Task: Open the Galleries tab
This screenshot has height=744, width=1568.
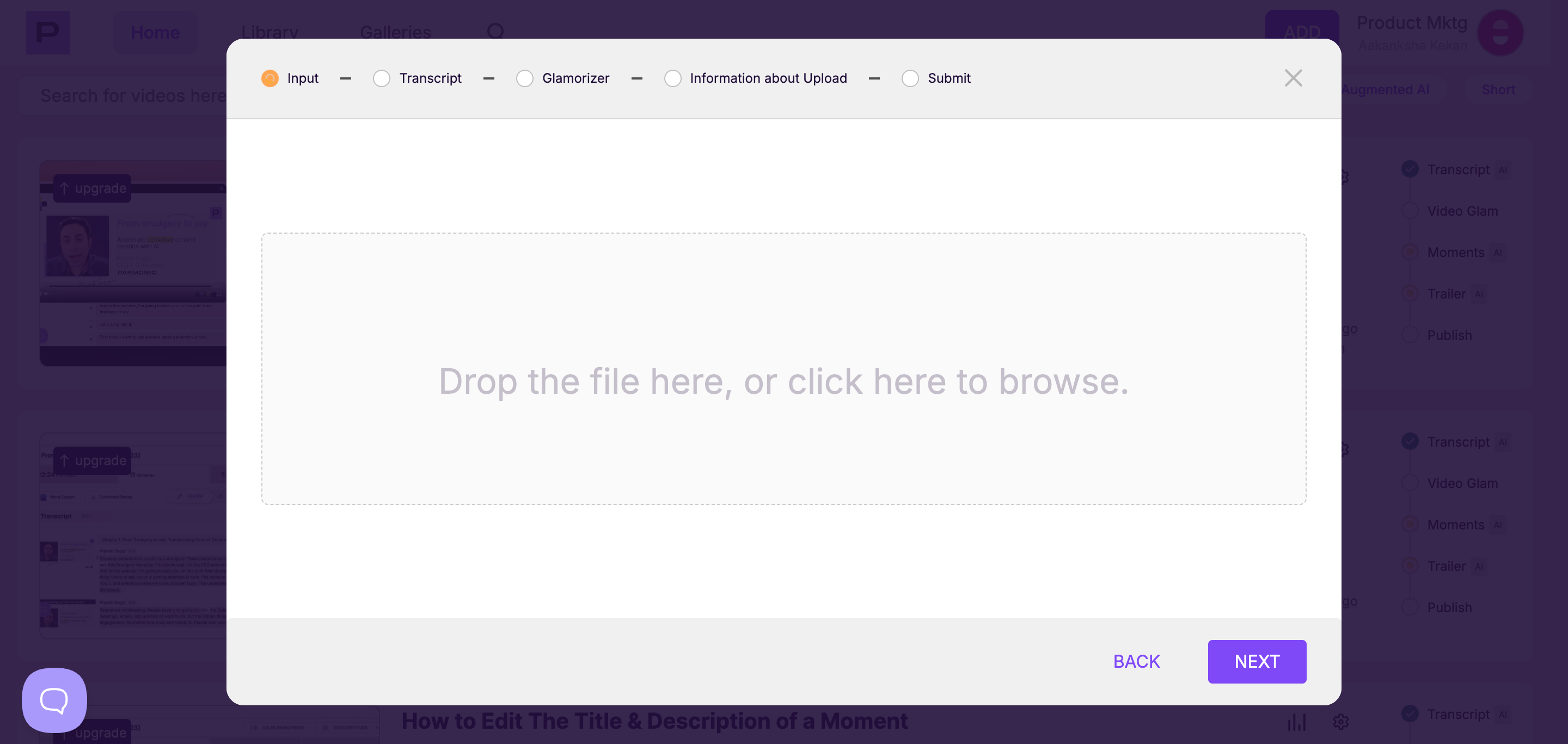Action: pyautogui.click(x=395, y=32)
